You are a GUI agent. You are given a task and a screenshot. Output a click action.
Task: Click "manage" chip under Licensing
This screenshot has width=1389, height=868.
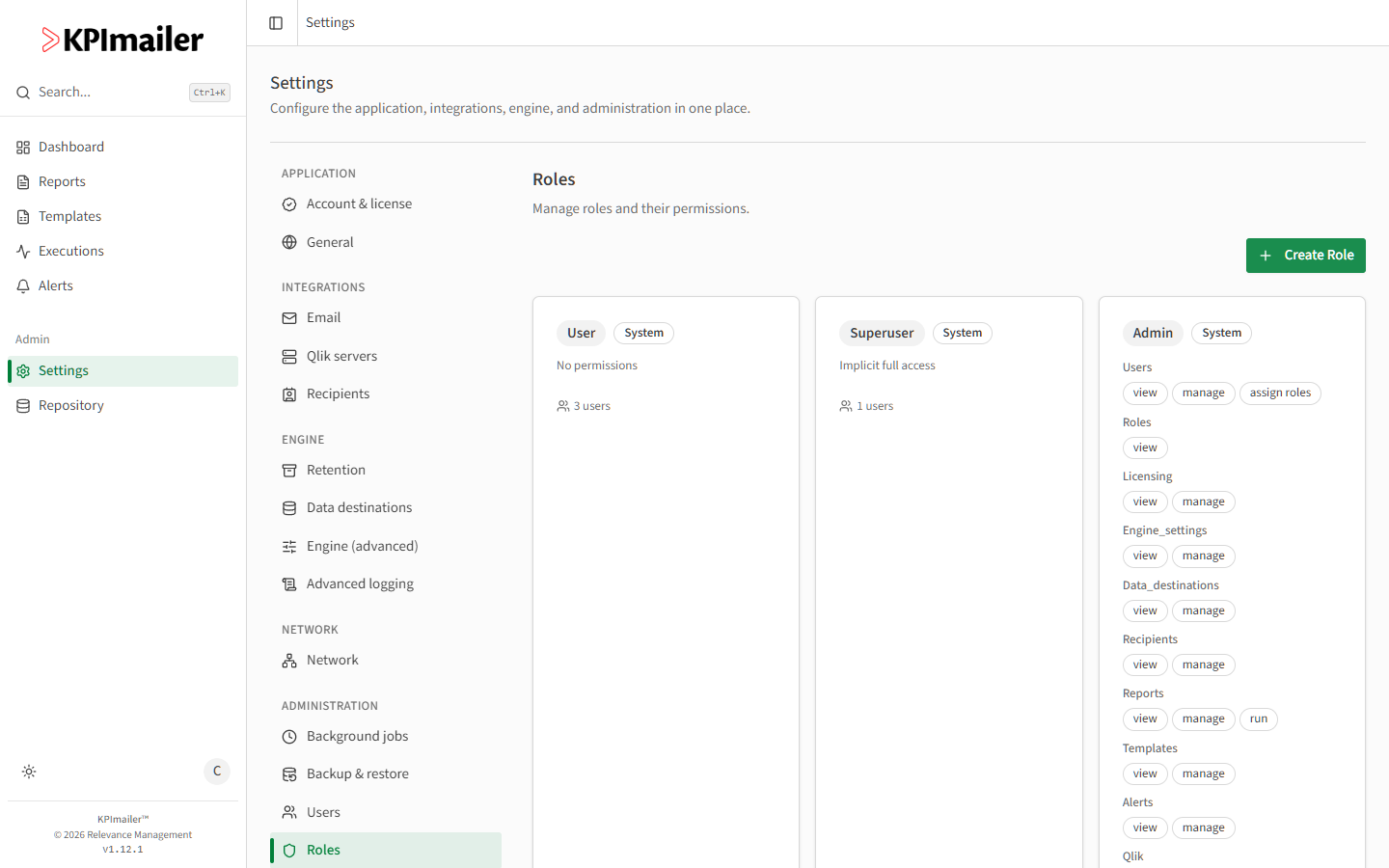[x=1203, y=502]
